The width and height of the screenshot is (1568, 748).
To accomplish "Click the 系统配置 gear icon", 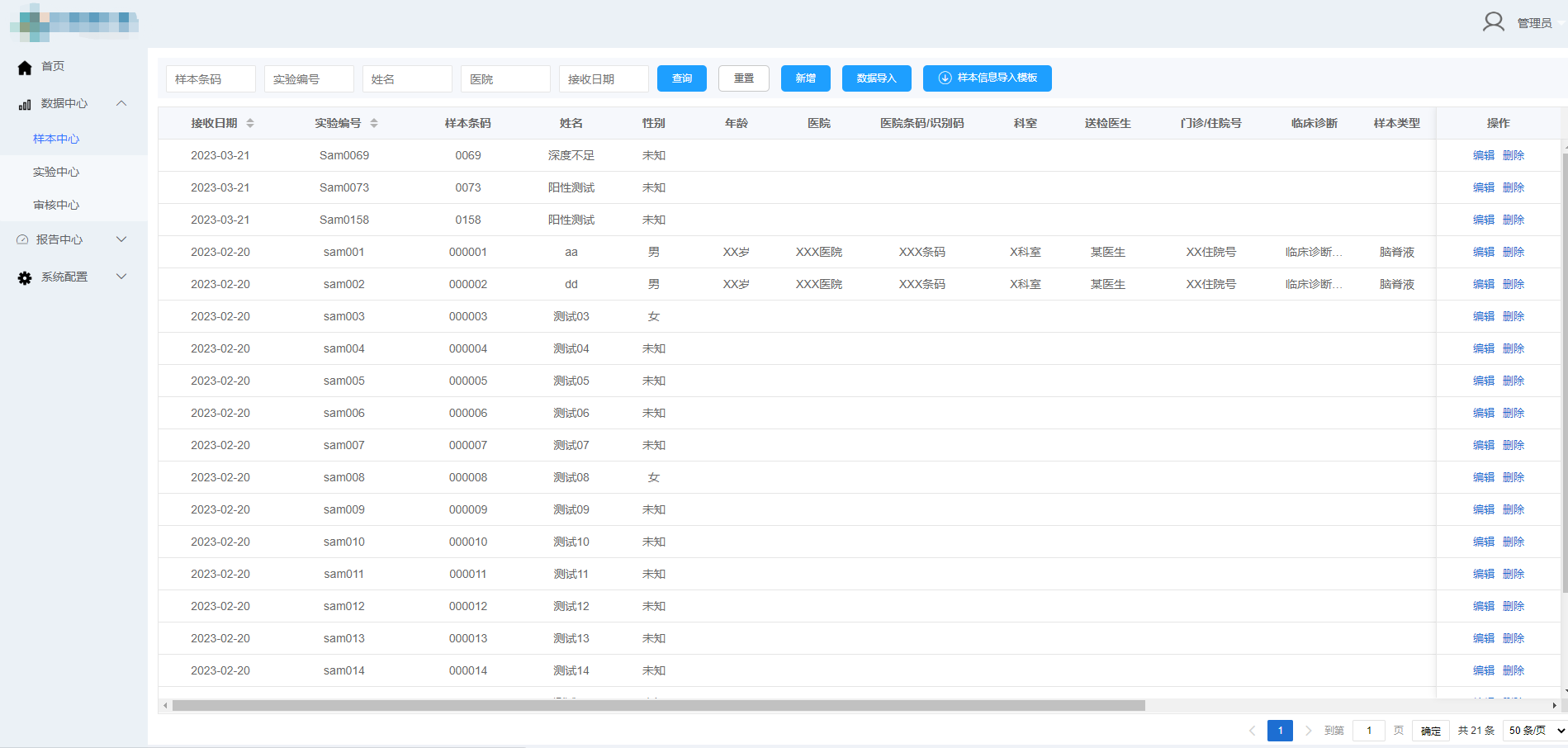I will coord(25,278).
